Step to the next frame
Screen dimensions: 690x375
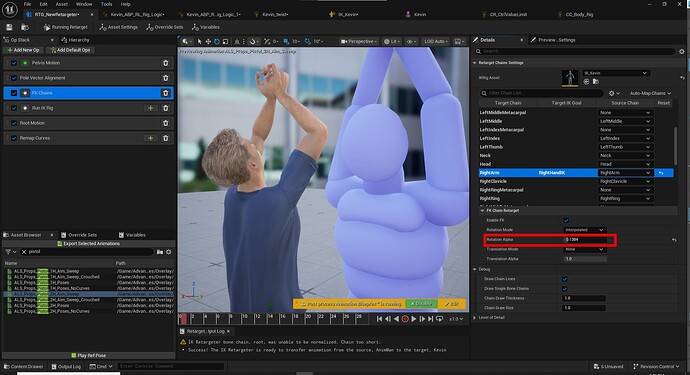422,319
